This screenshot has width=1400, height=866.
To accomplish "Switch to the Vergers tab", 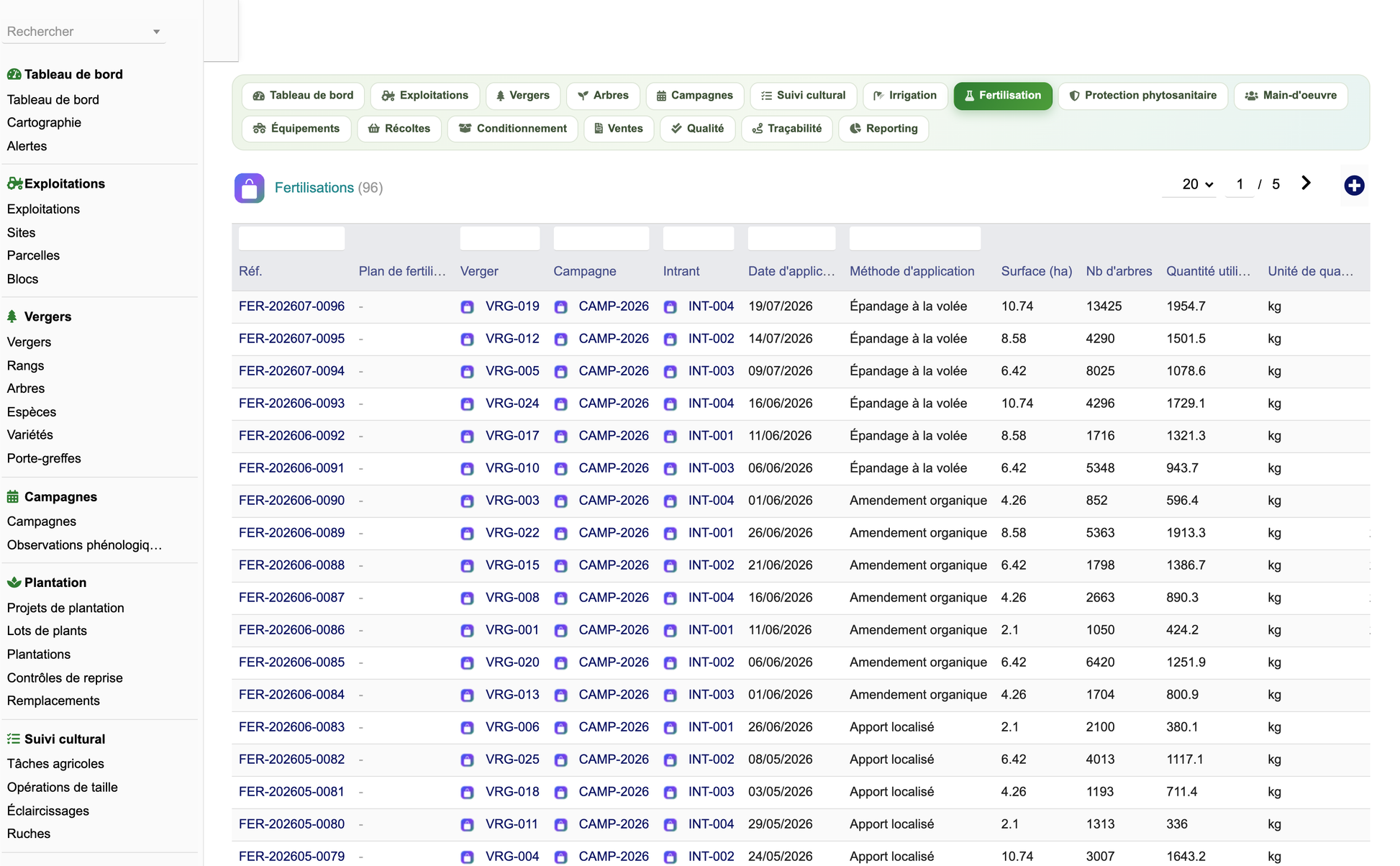I will (x=523, y=96).
